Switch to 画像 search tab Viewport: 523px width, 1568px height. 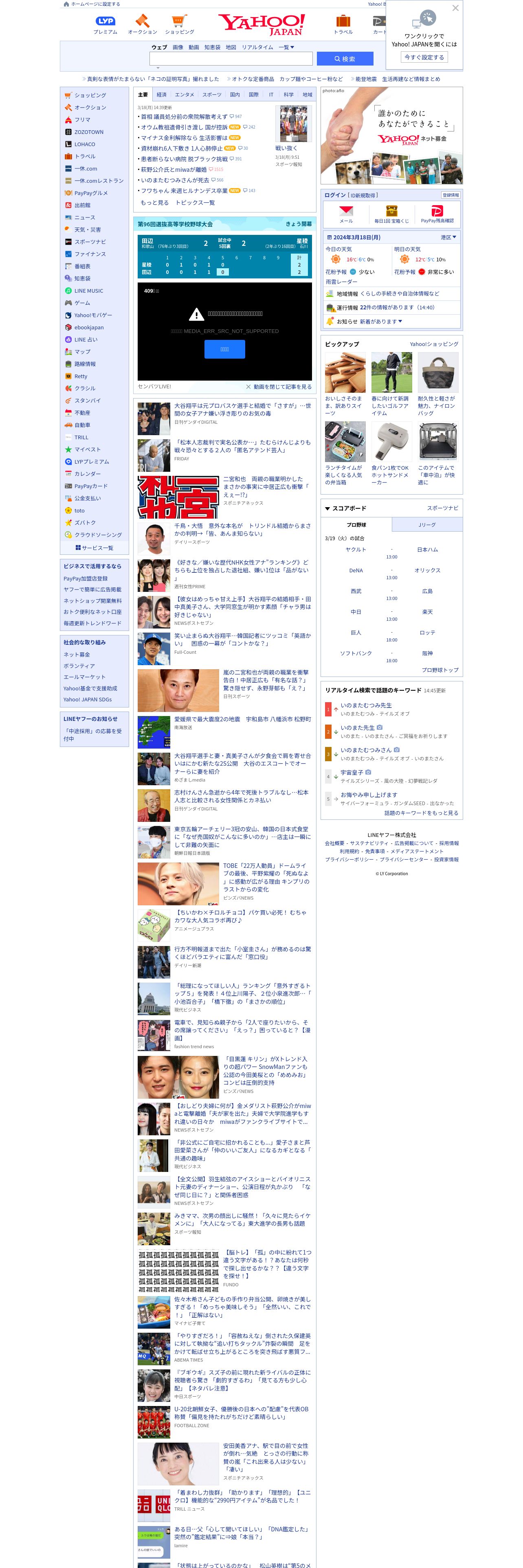pos(178,47)
